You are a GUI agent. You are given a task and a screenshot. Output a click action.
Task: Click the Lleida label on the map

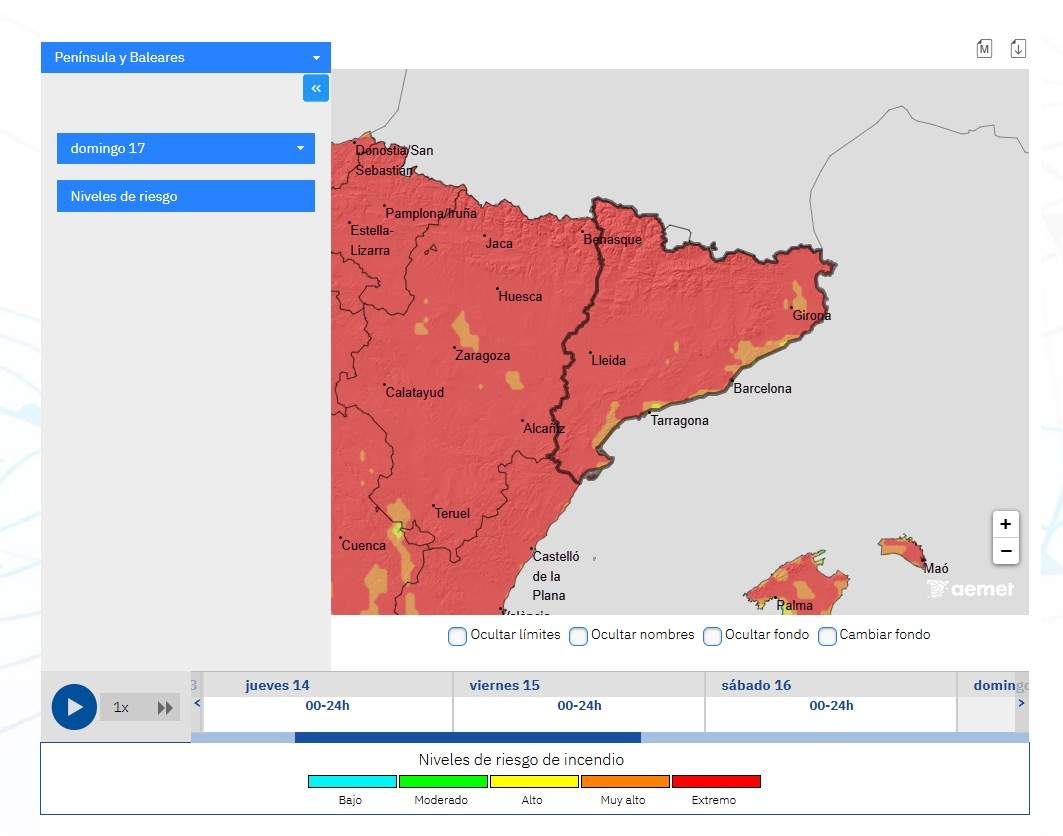pos(608,361)
